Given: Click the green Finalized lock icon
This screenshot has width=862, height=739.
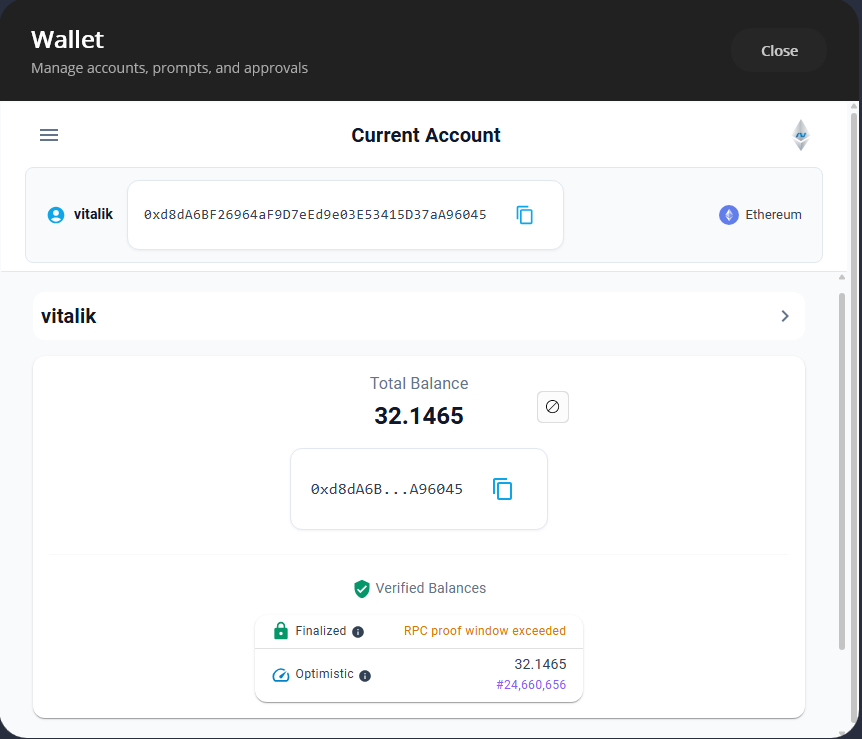Looking at the screenshot, I should click(280, 631).
